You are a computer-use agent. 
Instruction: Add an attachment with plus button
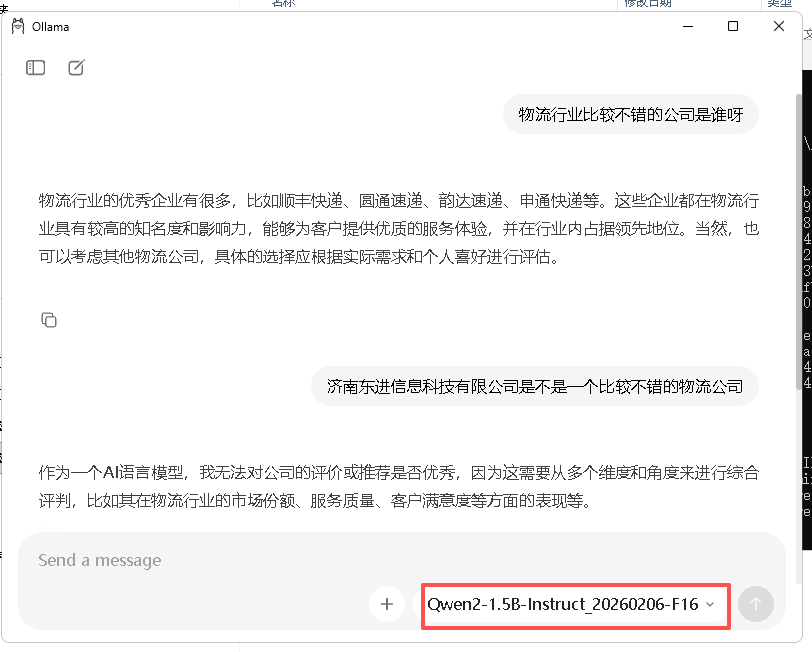tap(387, 604)
